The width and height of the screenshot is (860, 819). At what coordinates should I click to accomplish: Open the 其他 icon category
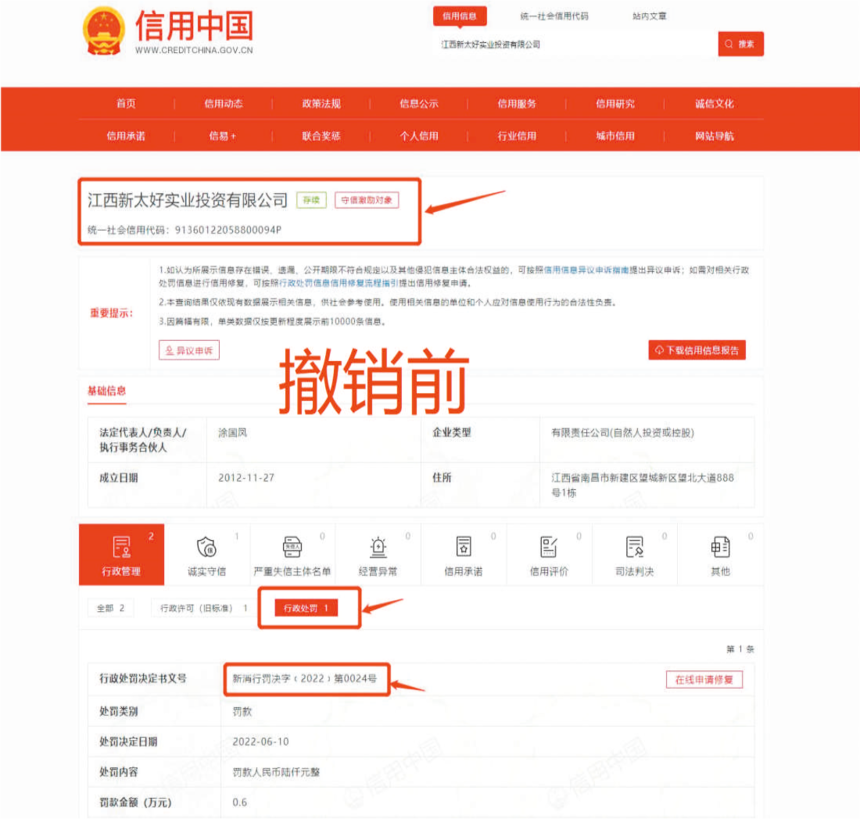click(x=720, y=554)
